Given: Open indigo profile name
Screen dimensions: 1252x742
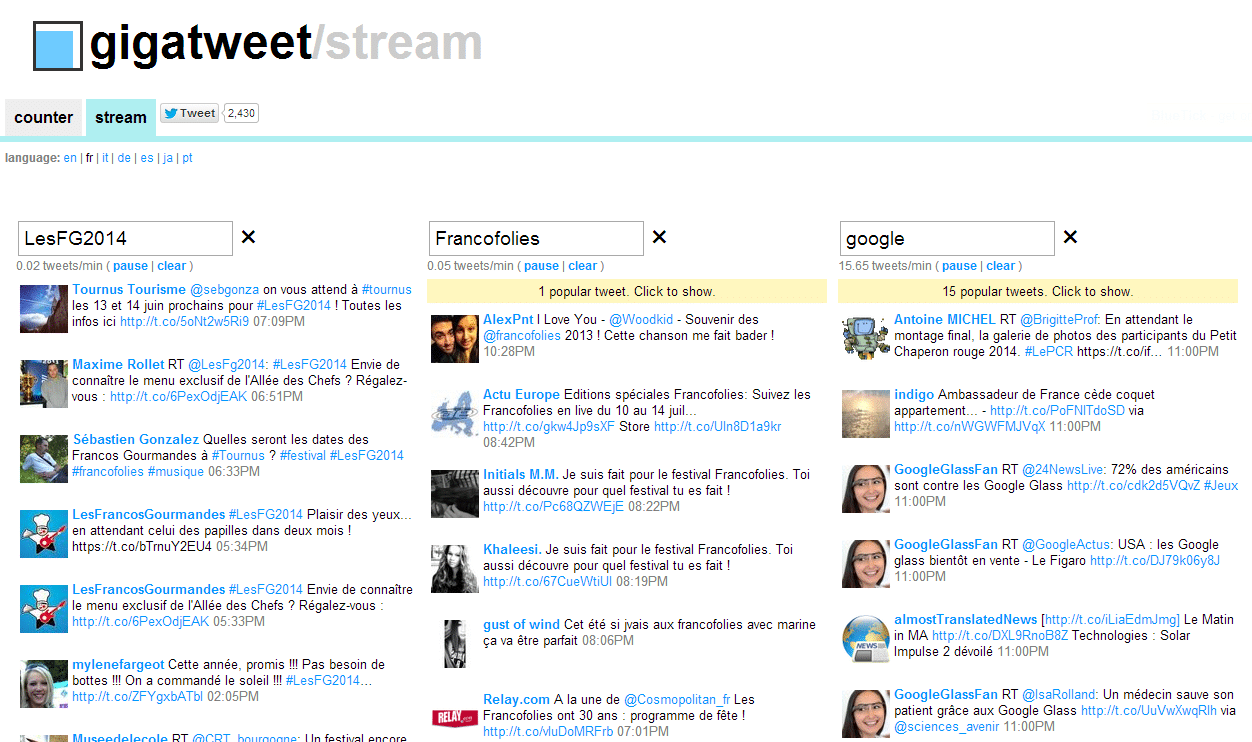Looking at the screenshot, I should click(914, 395).
